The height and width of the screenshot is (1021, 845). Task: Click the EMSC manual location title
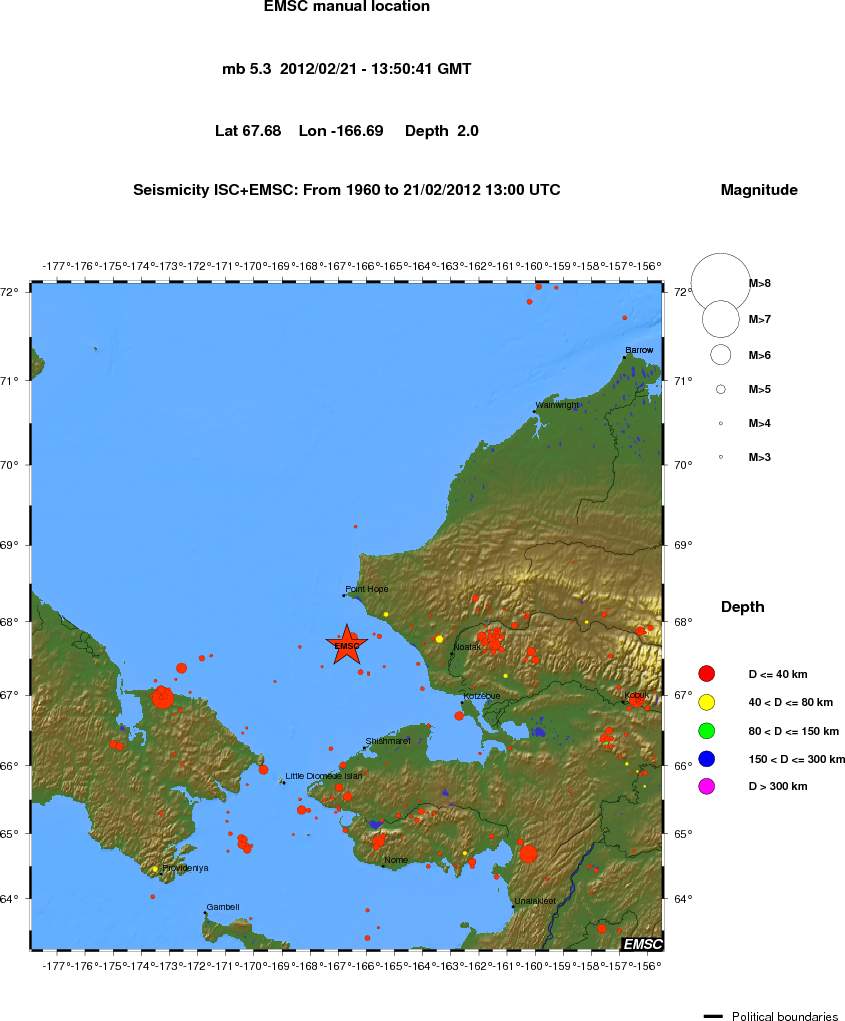346,7
